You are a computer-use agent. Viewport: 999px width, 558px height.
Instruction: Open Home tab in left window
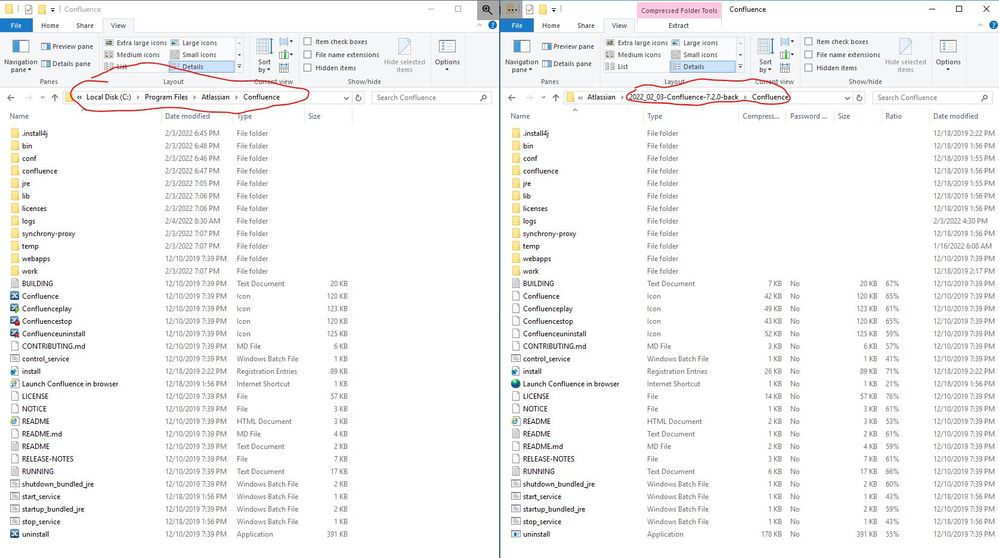[50, 25]
